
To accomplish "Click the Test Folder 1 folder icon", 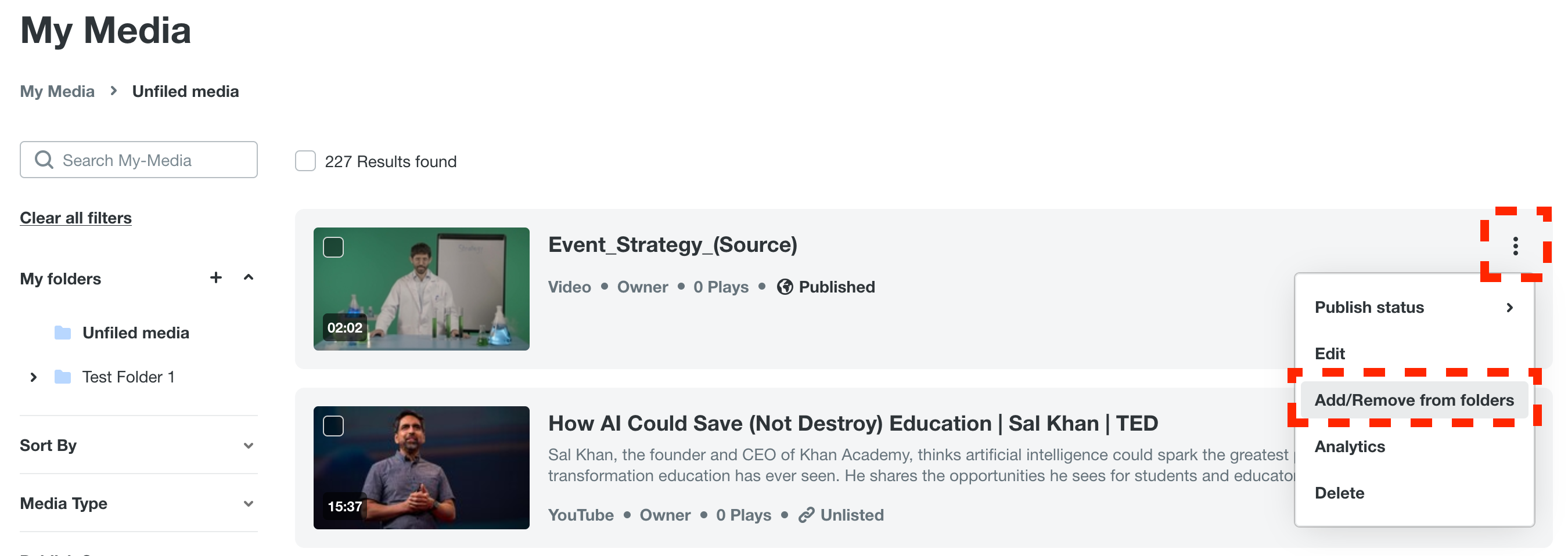I will pyautogui.click(x=63, y=377).
